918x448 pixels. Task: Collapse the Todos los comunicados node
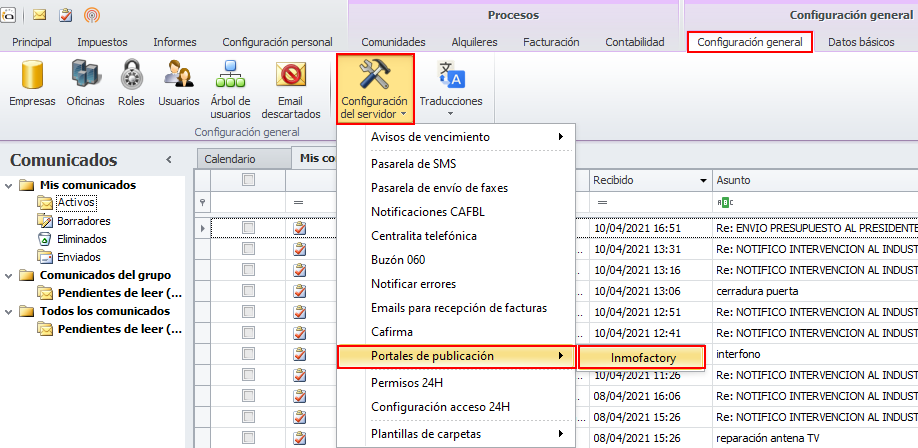coord(8,312)
